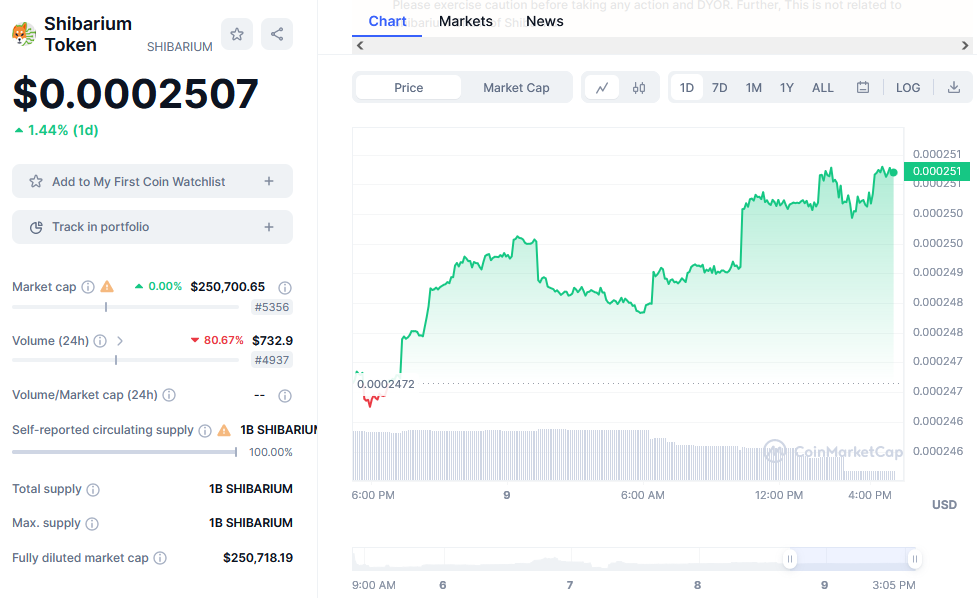Show circulating supply info tooltip
Image resolution: width=977 pixels, height=598 pixels.
(205, 430)
